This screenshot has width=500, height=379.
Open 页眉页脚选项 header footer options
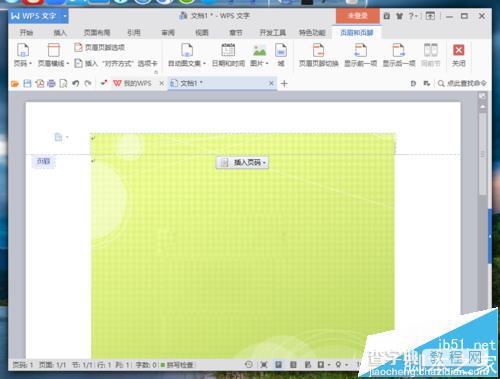tap(100, 47)
